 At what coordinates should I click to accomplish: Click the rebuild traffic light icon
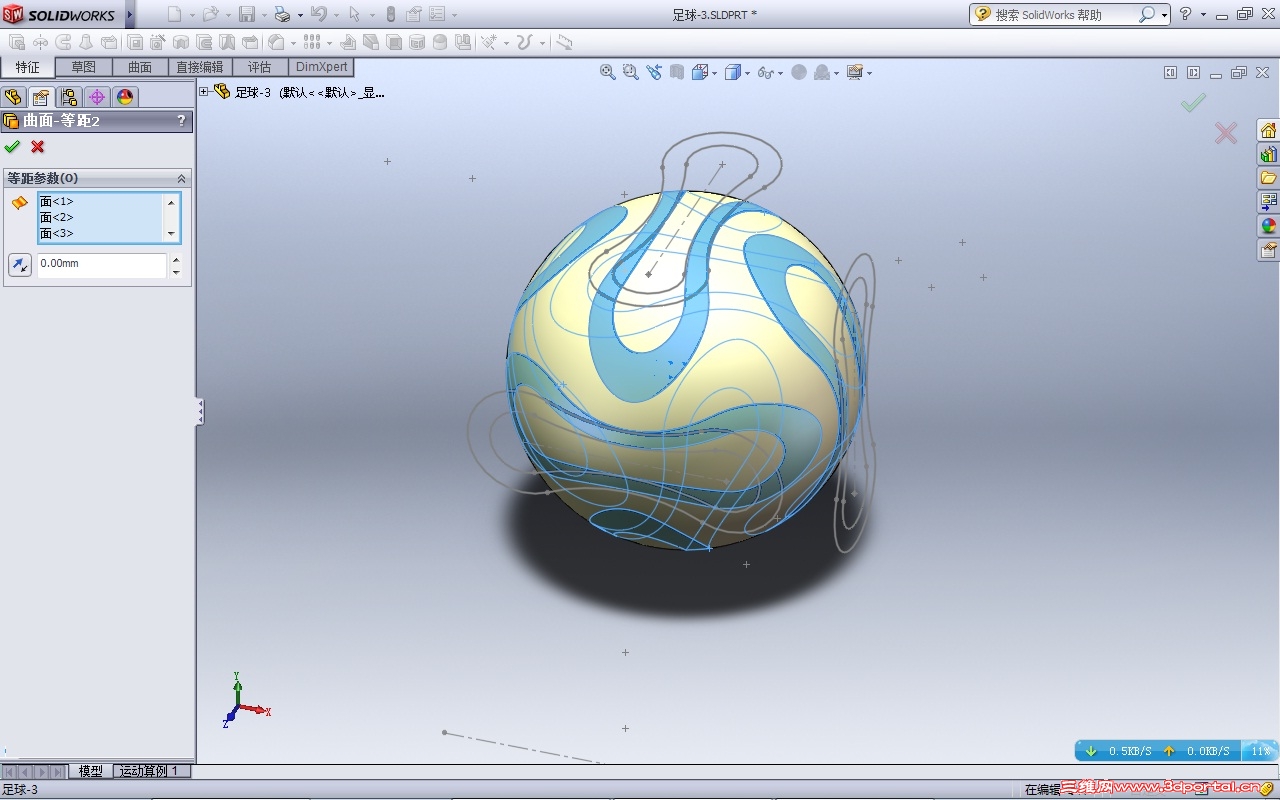[x=390, y=14]
